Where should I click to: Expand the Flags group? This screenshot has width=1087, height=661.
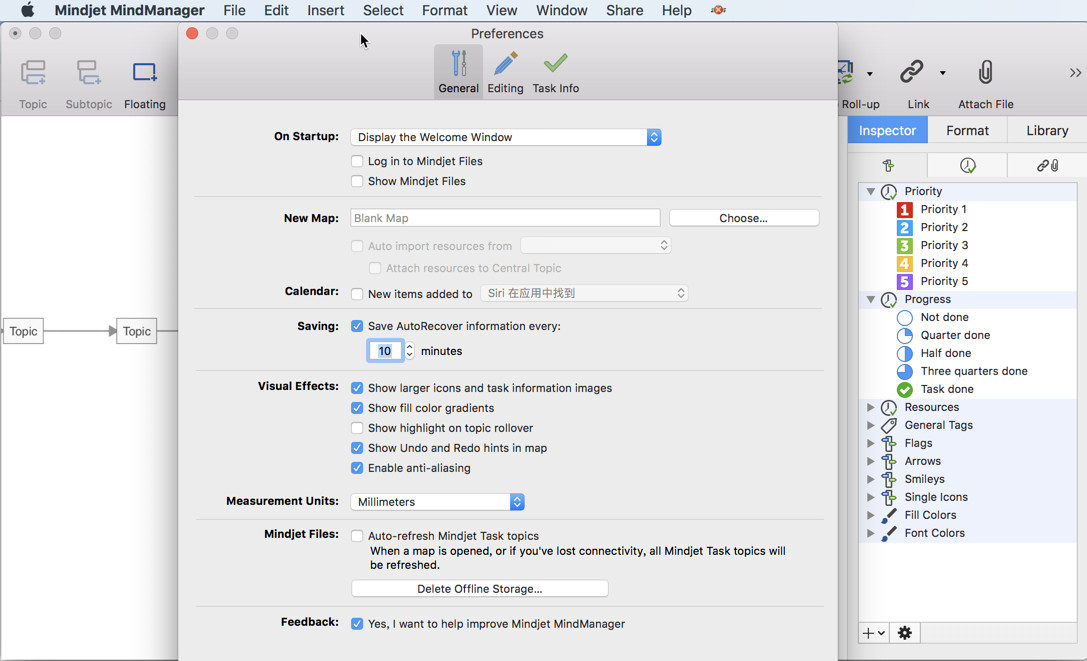coord(871,443)
